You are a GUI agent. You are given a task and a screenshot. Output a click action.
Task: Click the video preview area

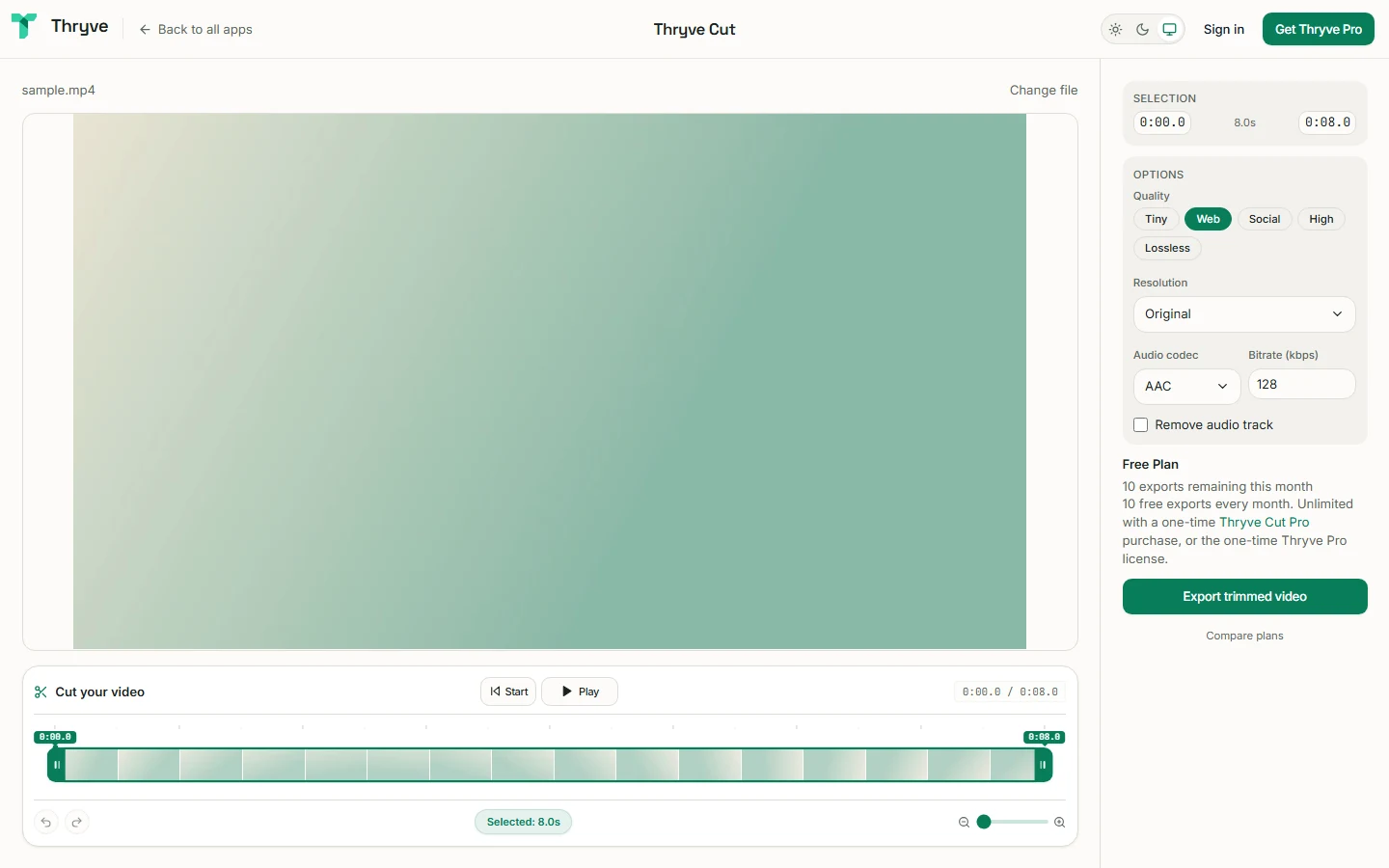click(550, 382)
